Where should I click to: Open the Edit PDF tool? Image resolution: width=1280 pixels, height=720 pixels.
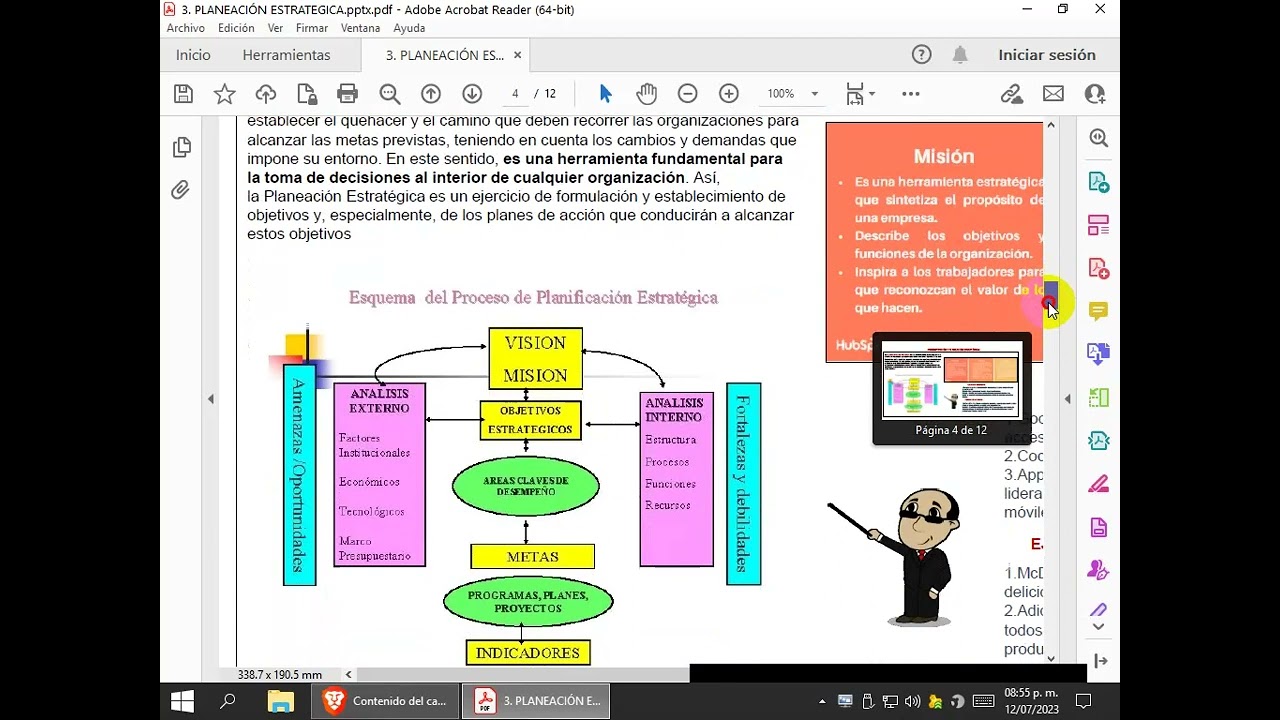click(1099, 225)
